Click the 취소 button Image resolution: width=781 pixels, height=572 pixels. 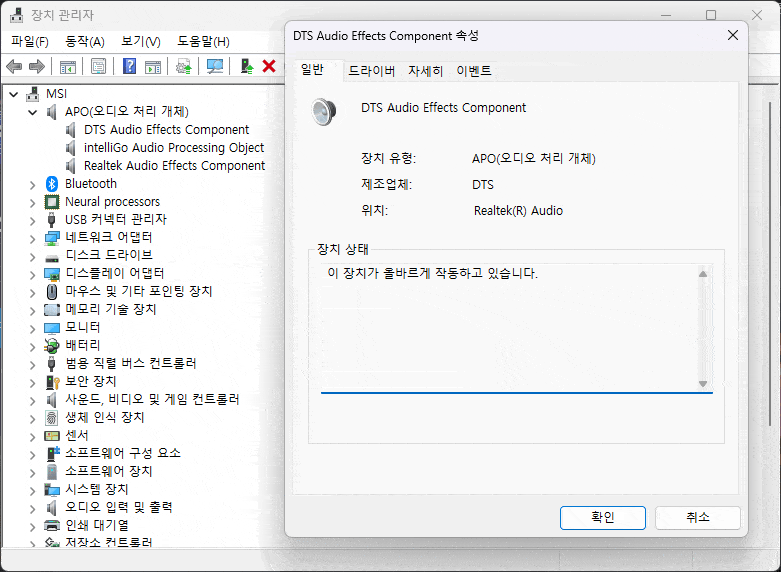click(697, 517)
